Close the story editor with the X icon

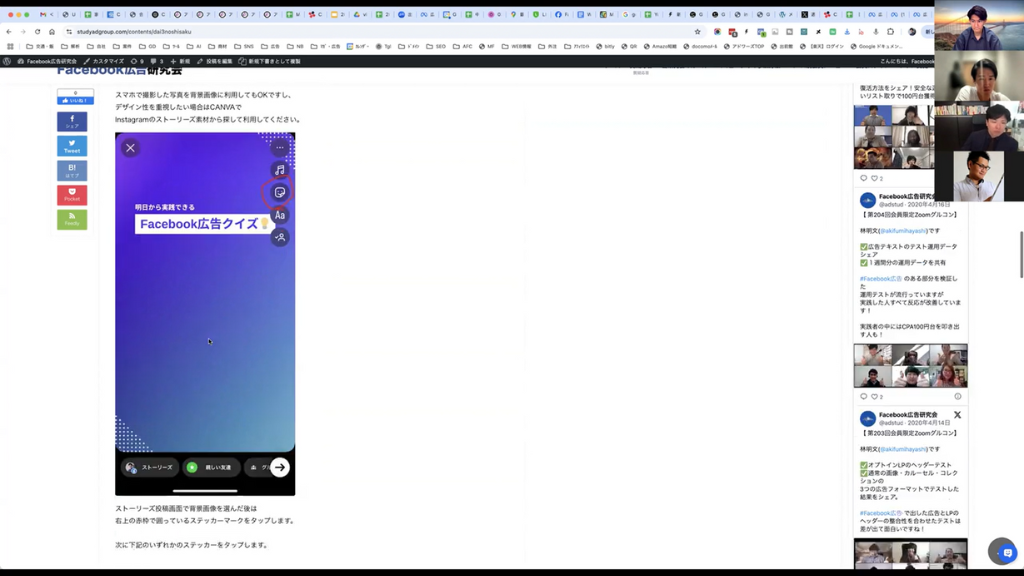click(130, 148)
